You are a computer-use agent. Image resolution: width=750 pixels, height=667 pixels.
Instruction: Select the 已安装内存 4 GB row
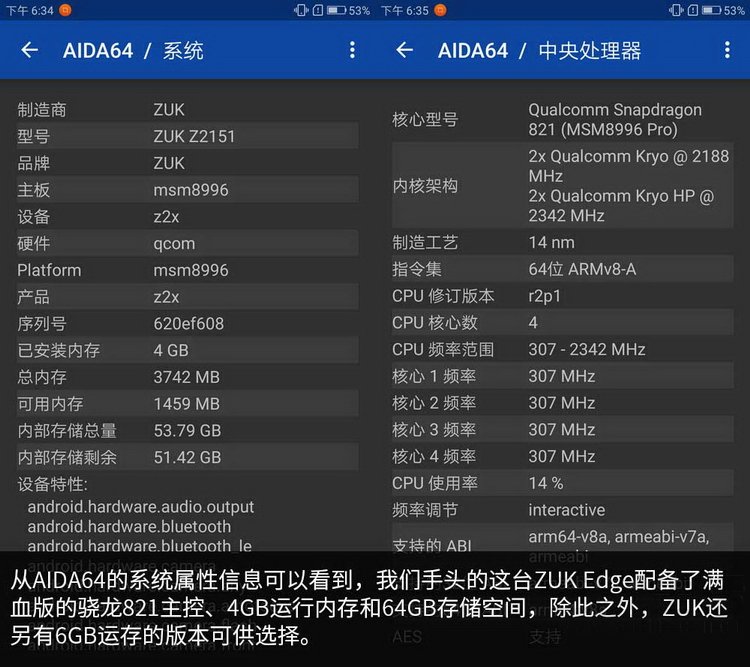click(x=188, y=350)
